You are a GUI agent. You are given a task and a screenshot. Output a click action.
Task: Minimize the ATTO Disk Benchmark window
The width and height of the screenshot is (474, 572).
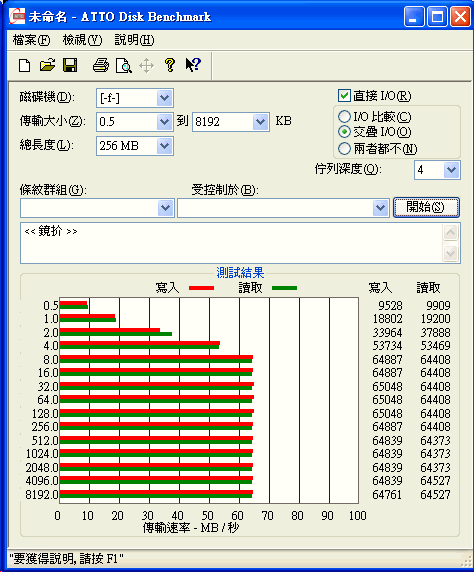[414, 17]
